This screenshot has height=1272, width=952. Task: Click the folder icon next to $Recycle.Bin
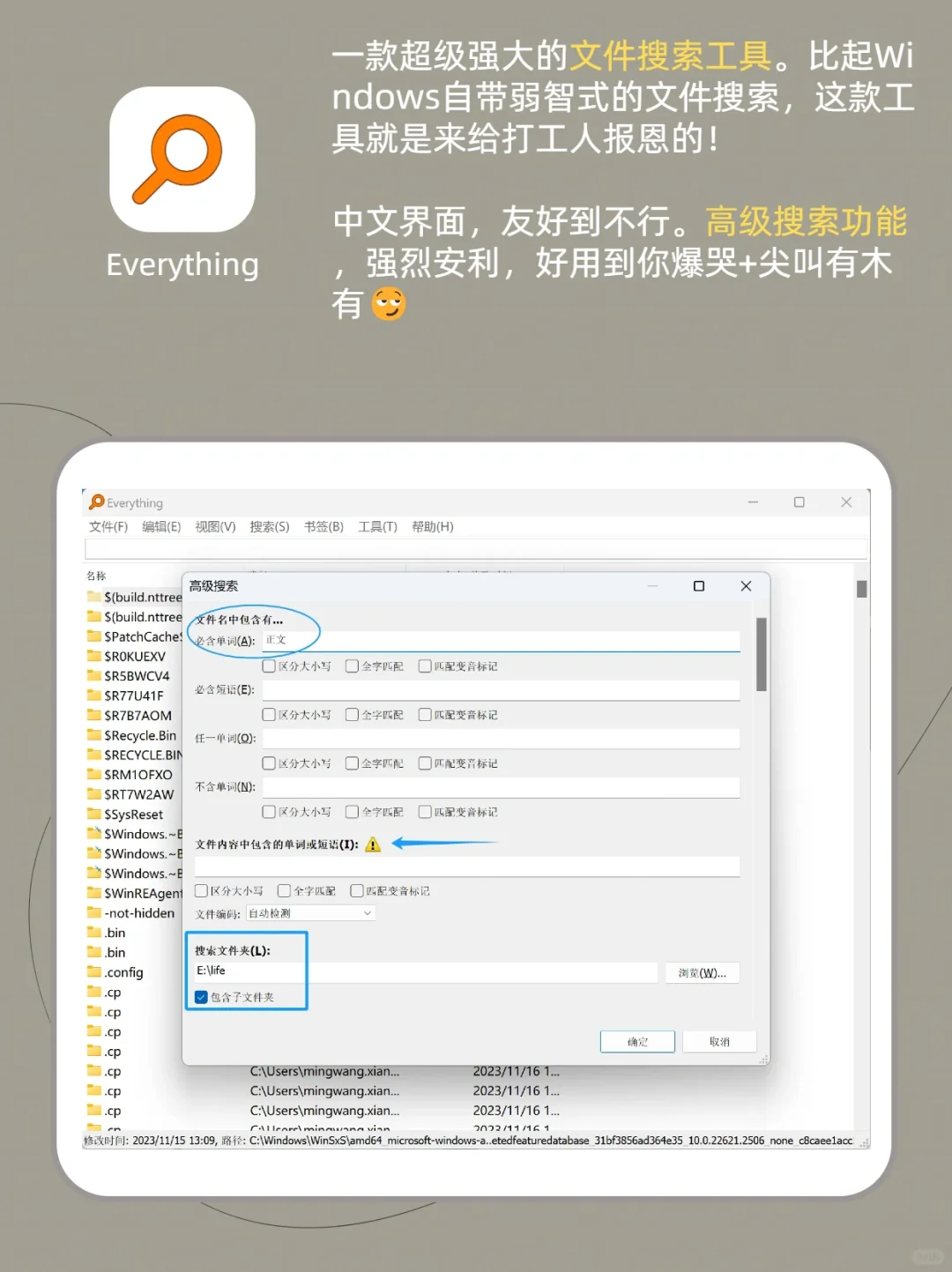[x=95, y=735]
